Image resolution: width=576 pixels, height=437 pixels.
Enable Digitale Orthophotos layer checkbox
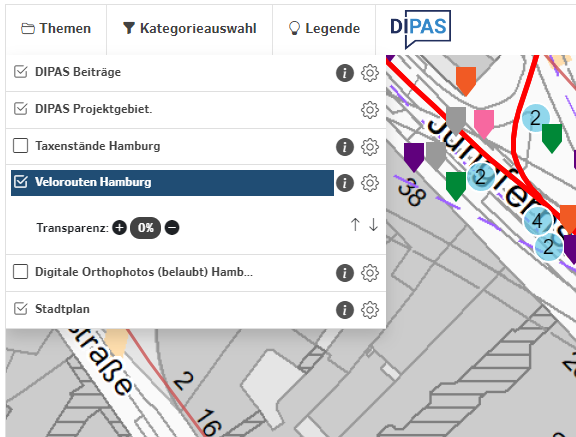(21, 272)
